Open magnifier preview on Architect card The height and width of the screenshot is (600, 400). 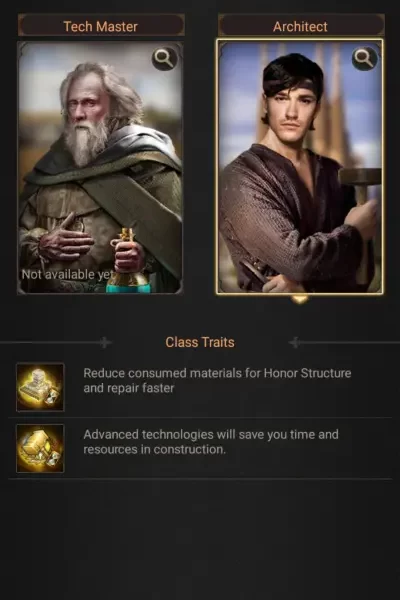click(364, 59)
